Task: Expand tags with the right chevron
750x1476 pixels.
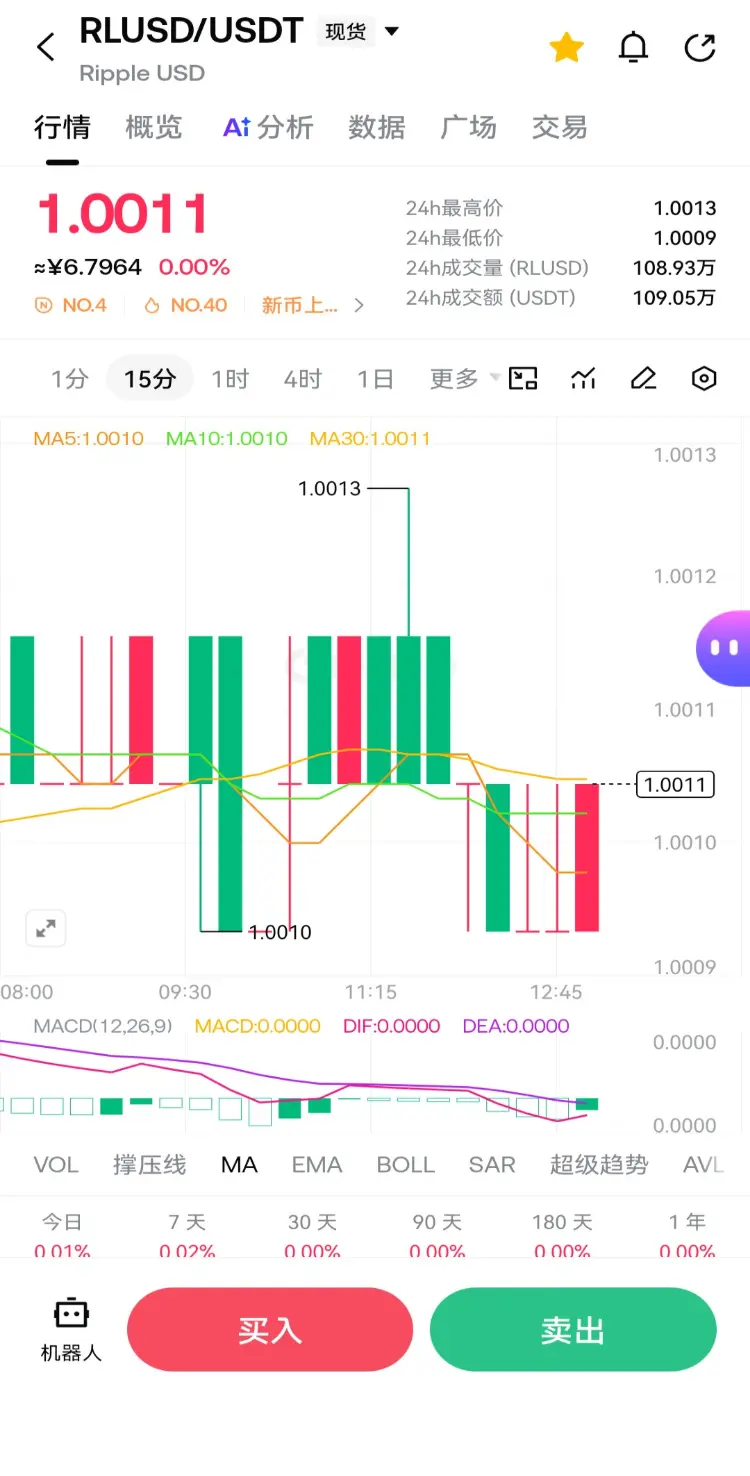Action: click(x=359, y=305)
